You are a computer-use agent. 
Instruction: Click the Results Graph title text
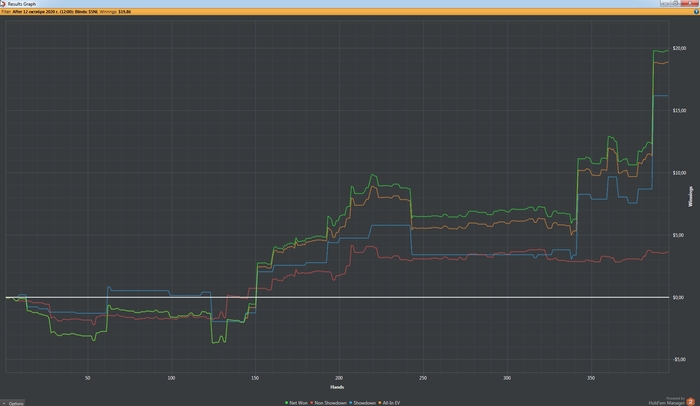point(22,4)
